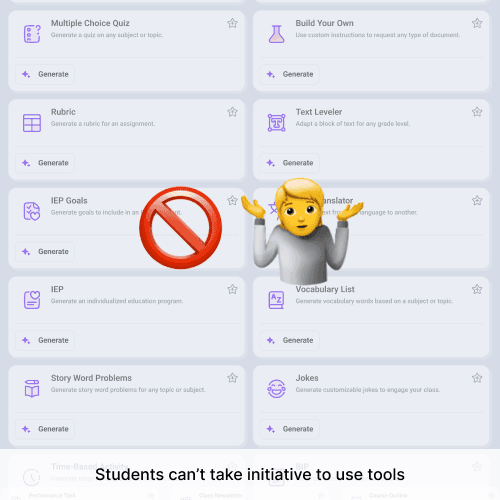500x500 pixels.
Task: Click Generate under Vocabulary List
Action: pos(290,340)
